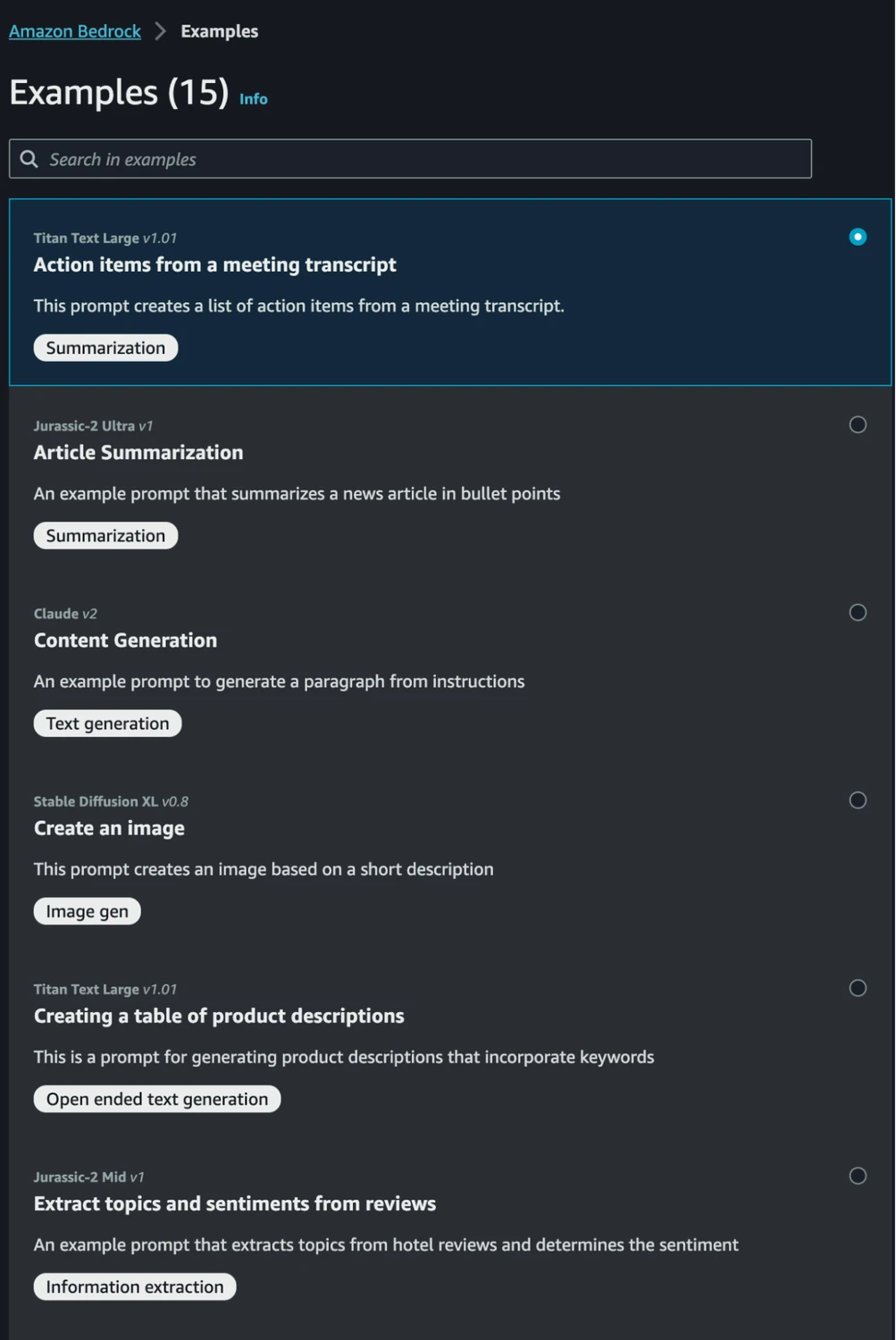896x1340 pixels.
Task: Open the Amazon Bedrock breadcrumb link
Action: click(x=74, y=30)
